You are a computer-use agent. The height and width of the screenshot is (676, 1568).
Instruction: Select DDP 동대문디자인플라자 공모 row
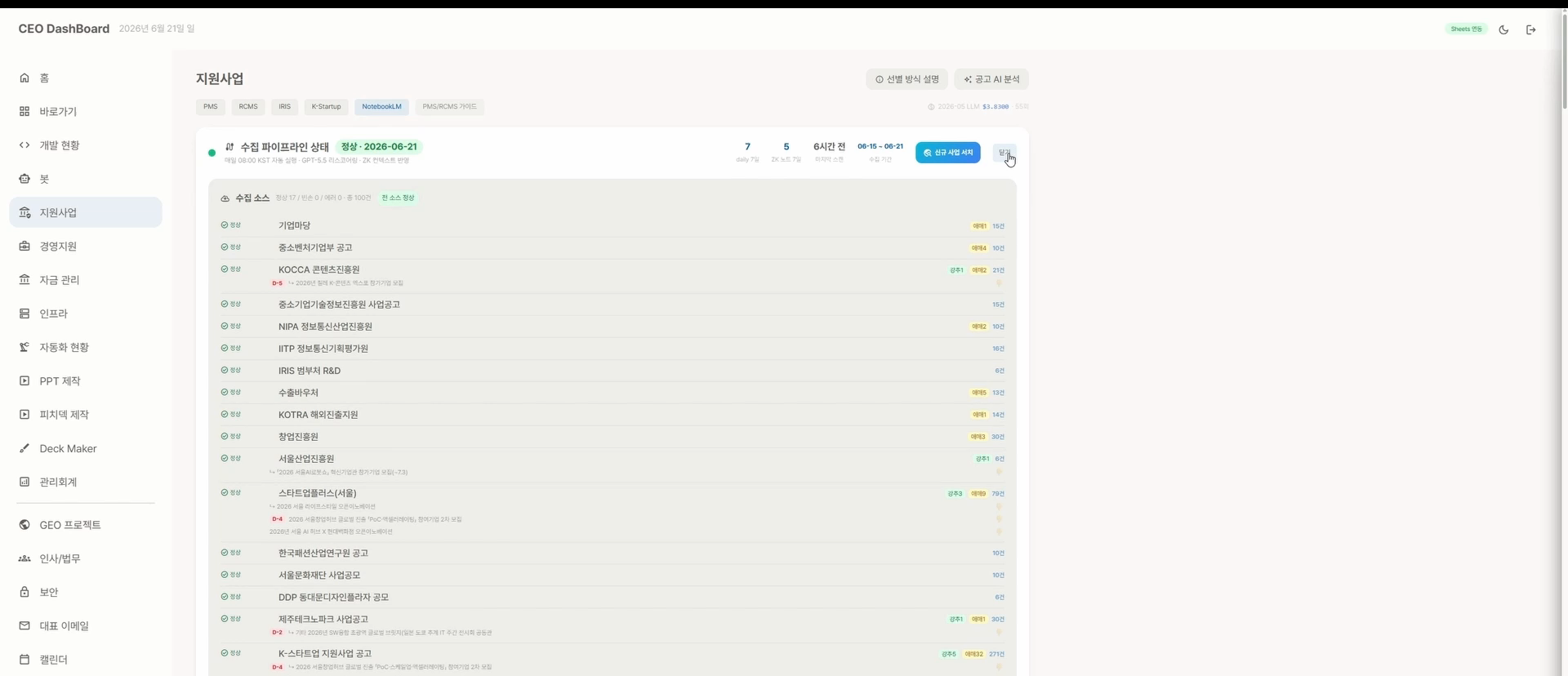coord(612,597)
